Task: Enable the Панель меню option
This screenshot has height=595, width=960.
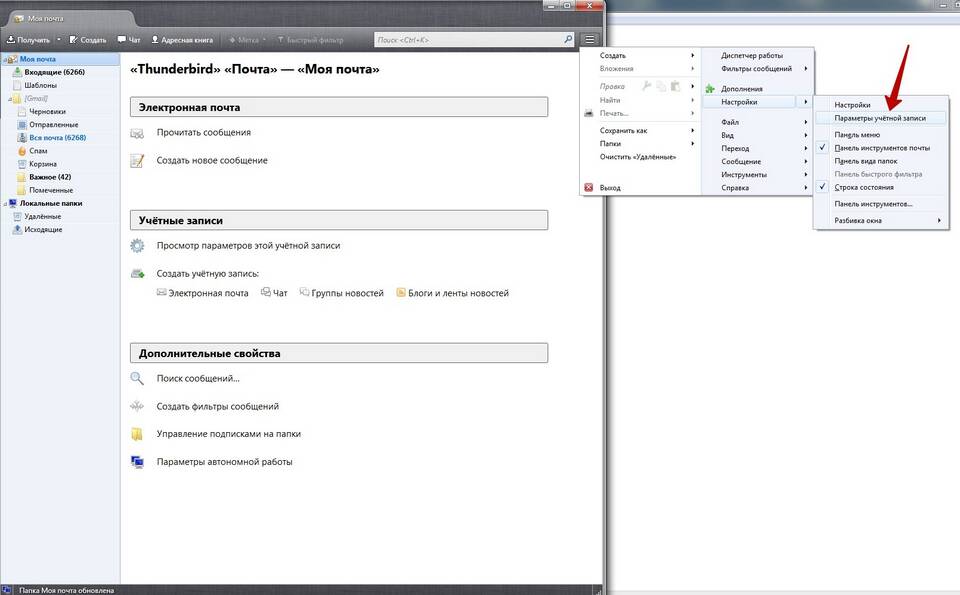Action: pos(857,135)
